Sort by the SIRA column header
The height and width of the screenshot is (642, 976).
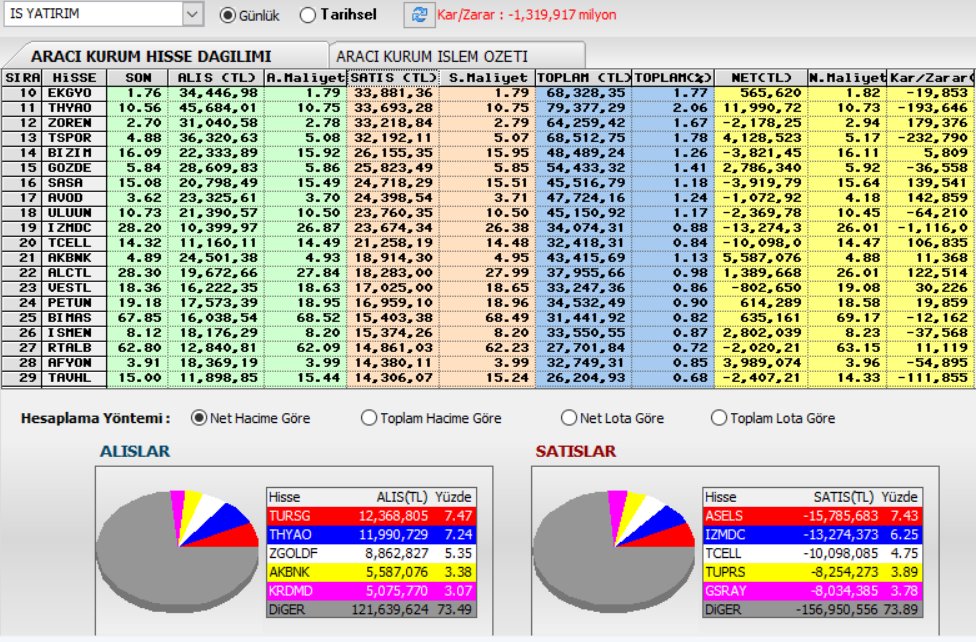coord(22,78)
